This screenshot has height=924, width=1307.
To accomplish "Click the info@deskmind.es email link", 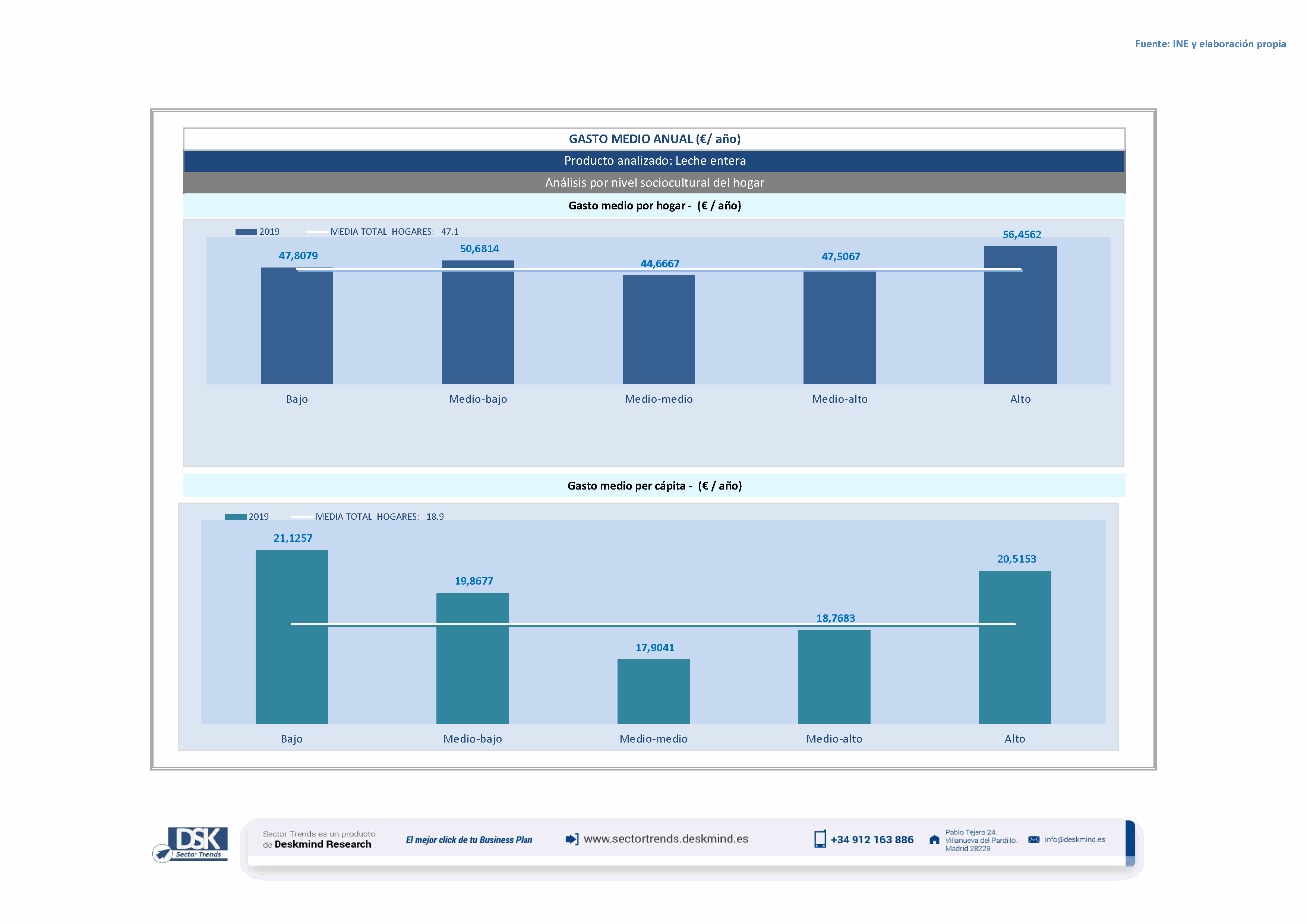I will click(1075, 840).
